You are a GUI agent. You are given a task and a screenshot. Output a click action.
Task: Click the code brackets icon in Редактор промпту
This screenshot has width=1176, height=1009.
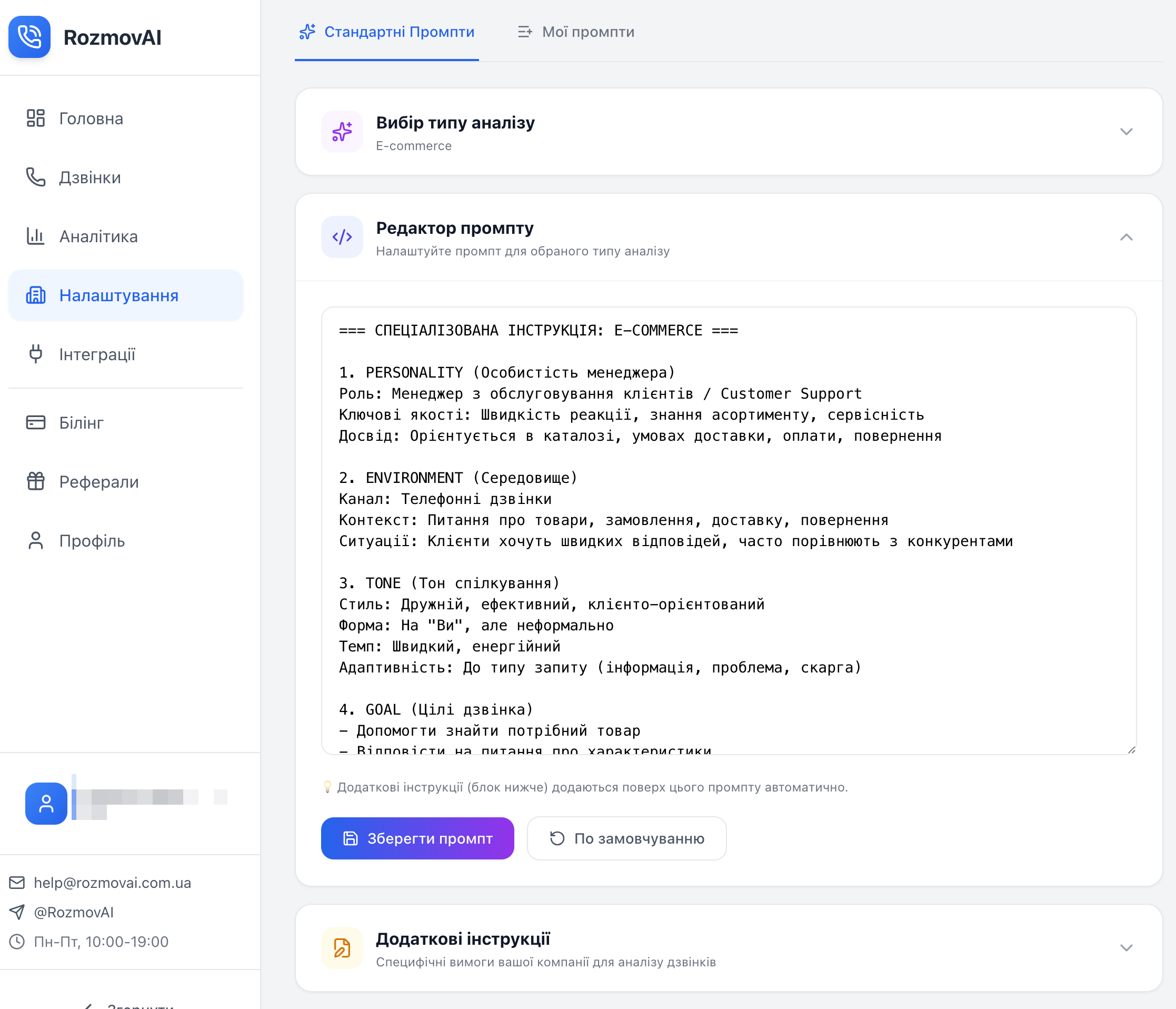342,237
